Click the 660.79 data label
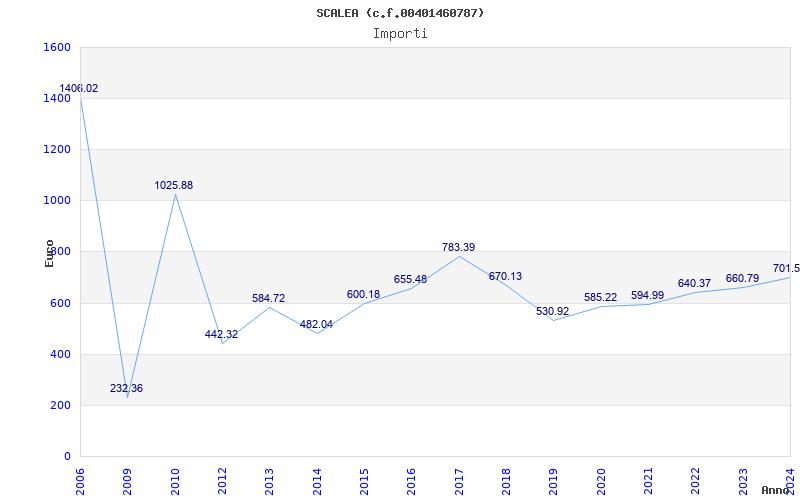800x500 pixels. click(x=742, y=278)
